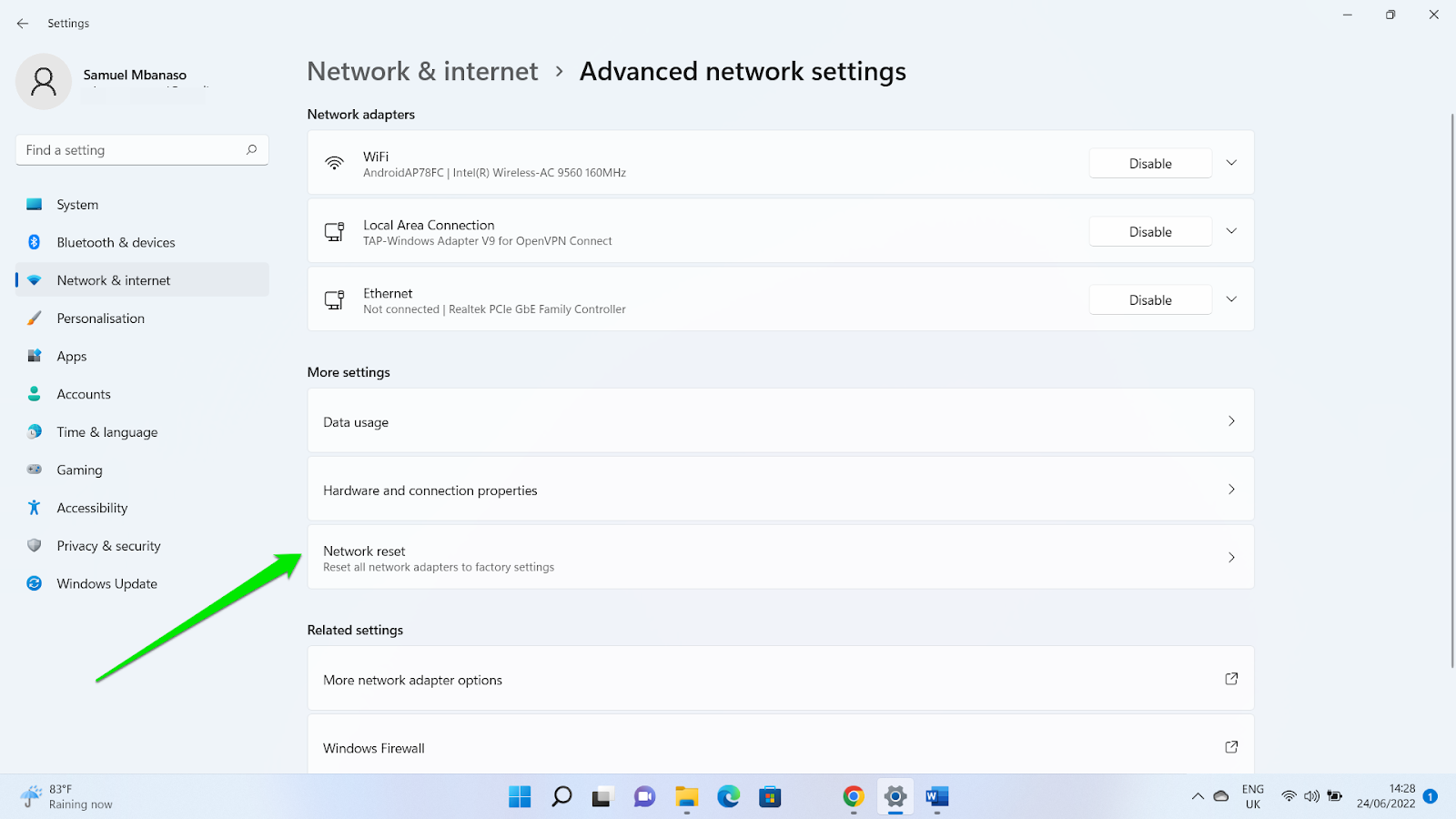The width and height of the screenshot is (1456, 819).
Task: Disable the WiFi adapter
Action: pos(1149,163)
